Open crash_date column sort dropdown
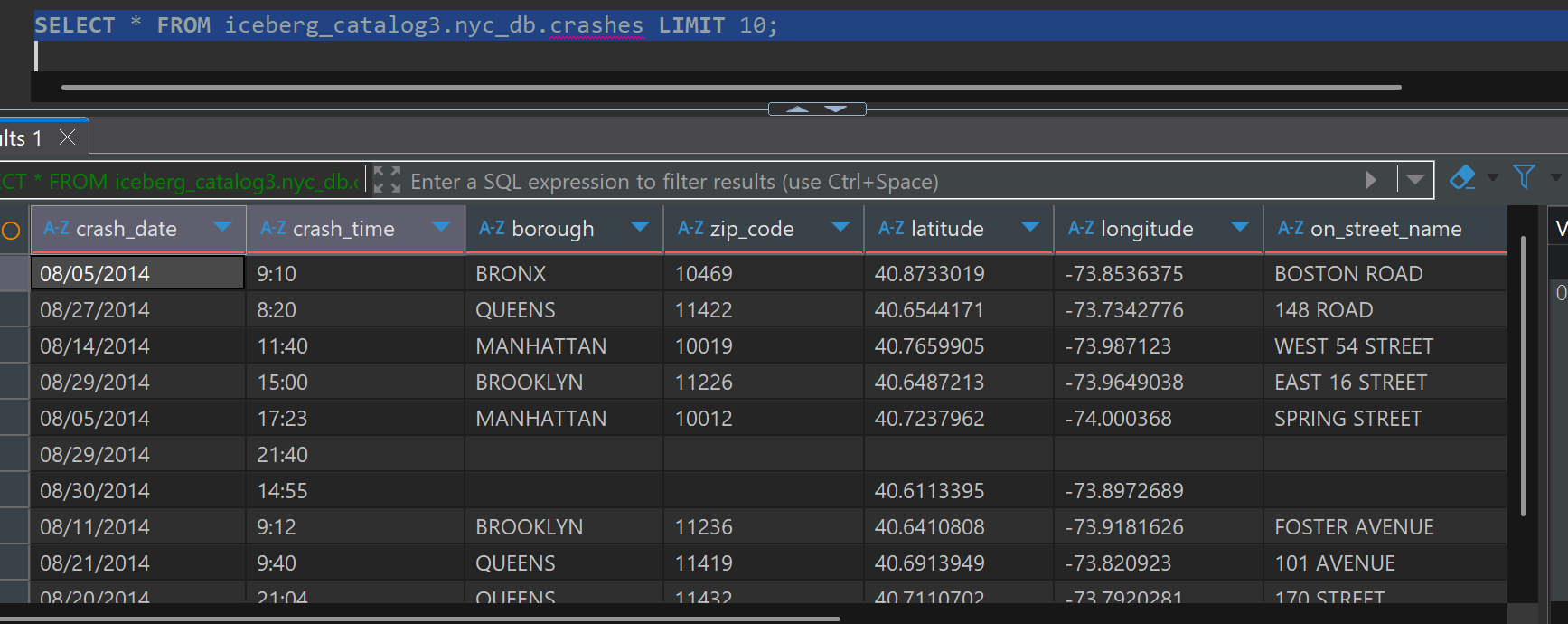Image resolution: width=1568 pixels, height=624 pixels. 222,227
